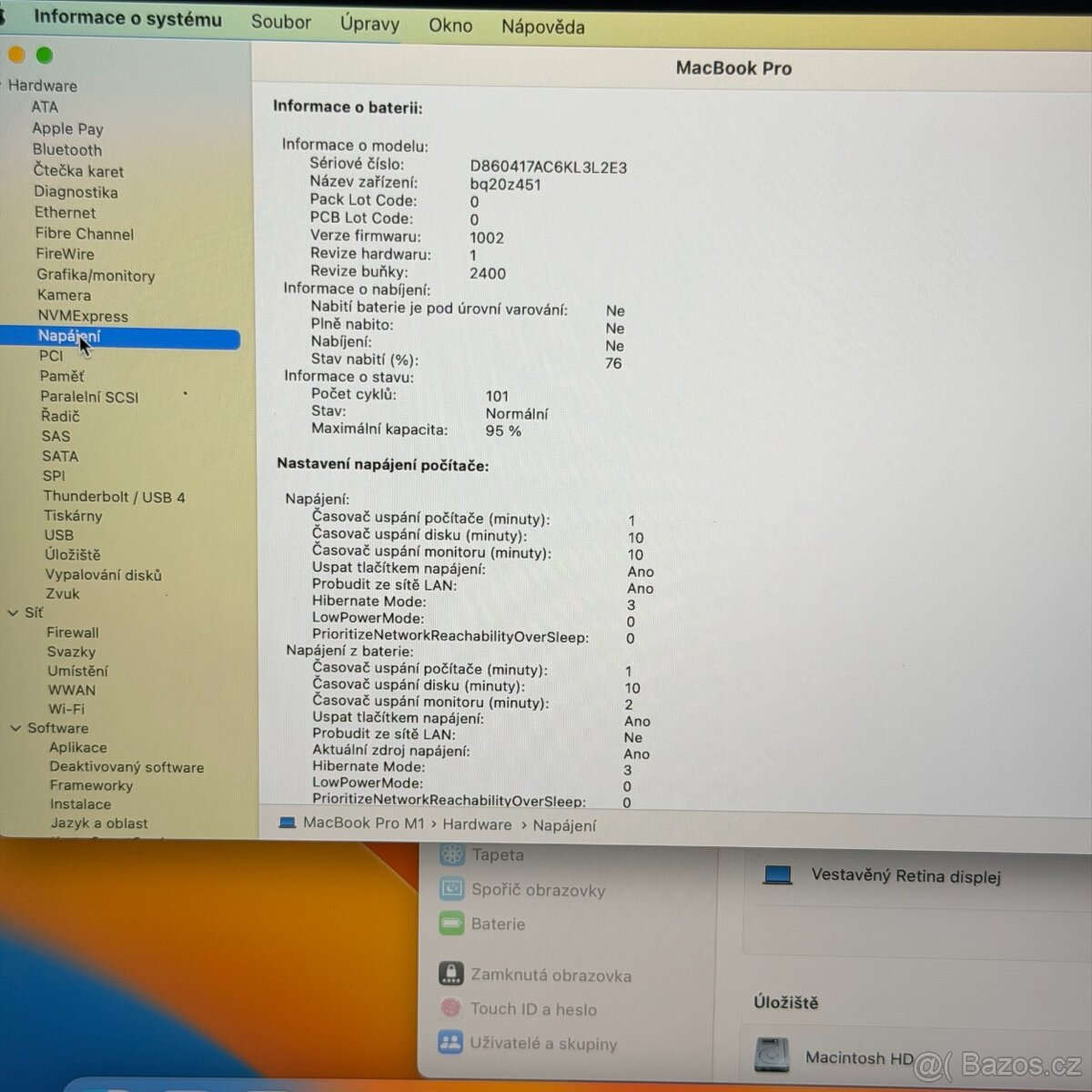This screenshot has width=1092, height=1092.
Task: Open the Nápověda menu
Action: [x=542, y=26]
